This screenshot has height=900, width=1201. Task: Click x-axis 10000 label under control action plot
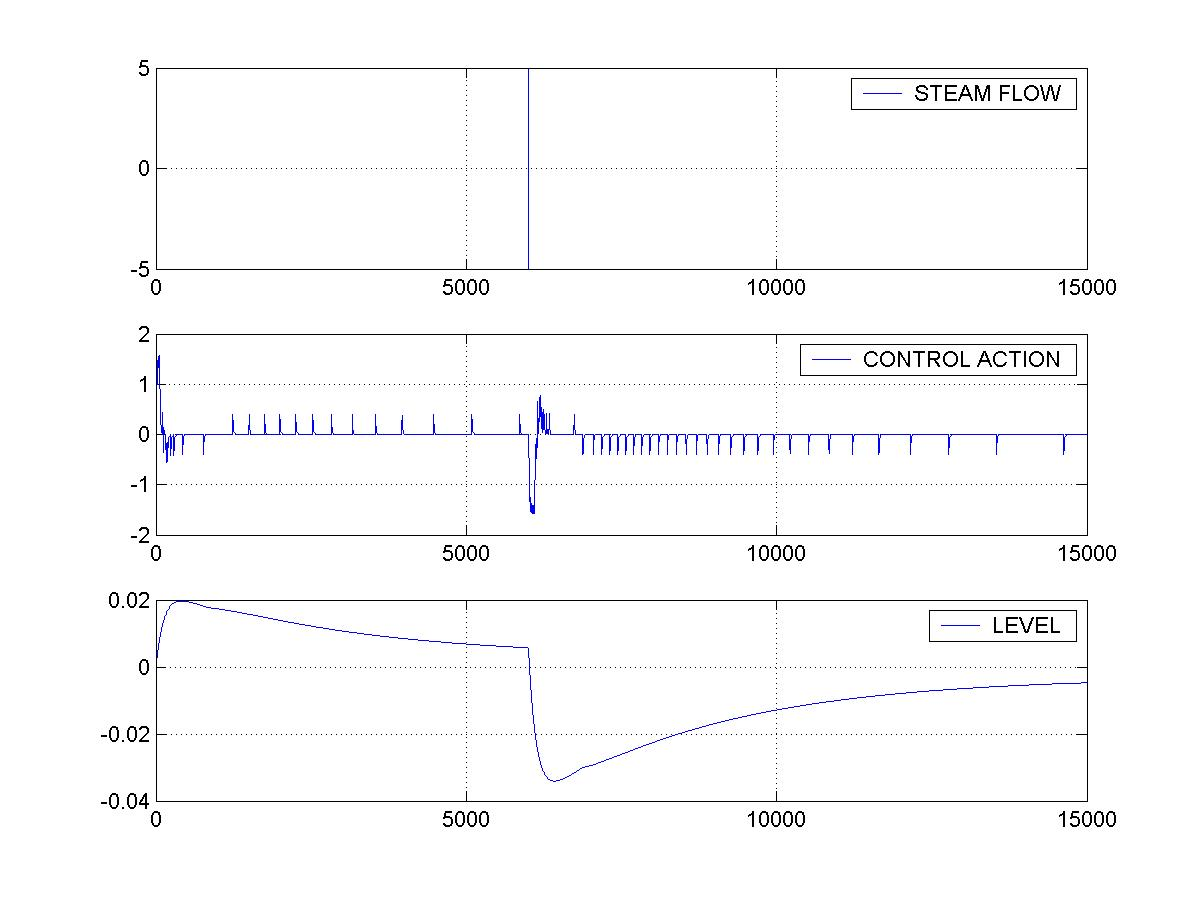tap(777, 553)
